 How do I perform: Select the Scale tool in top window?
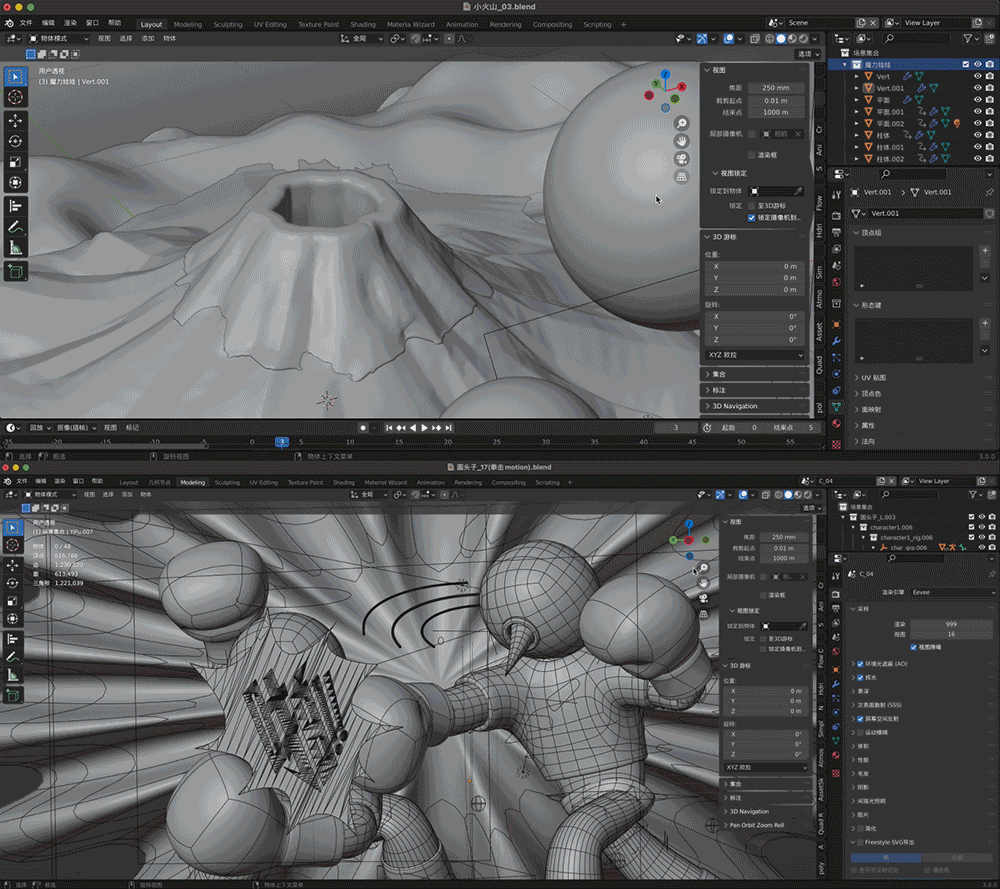point(15,162)
